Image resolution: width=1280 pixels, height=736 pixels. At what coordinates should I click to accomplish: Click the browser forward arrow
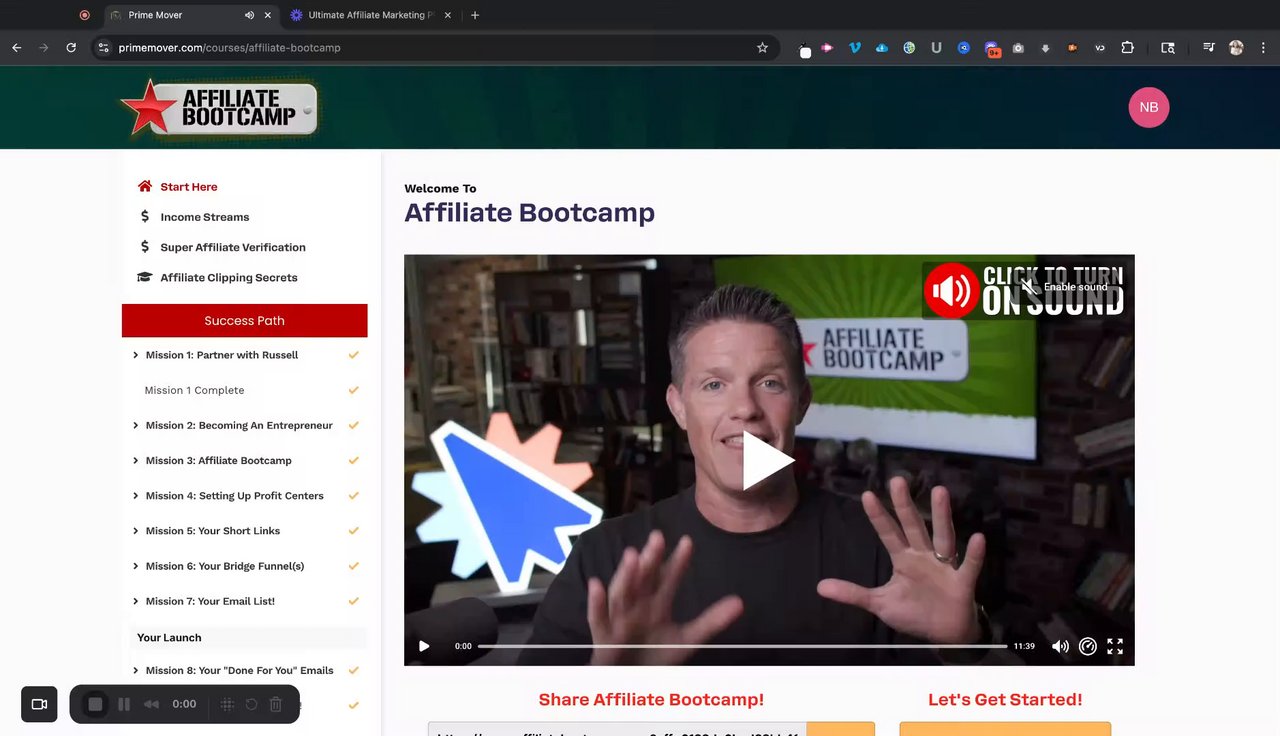click(x=43, y=47)
